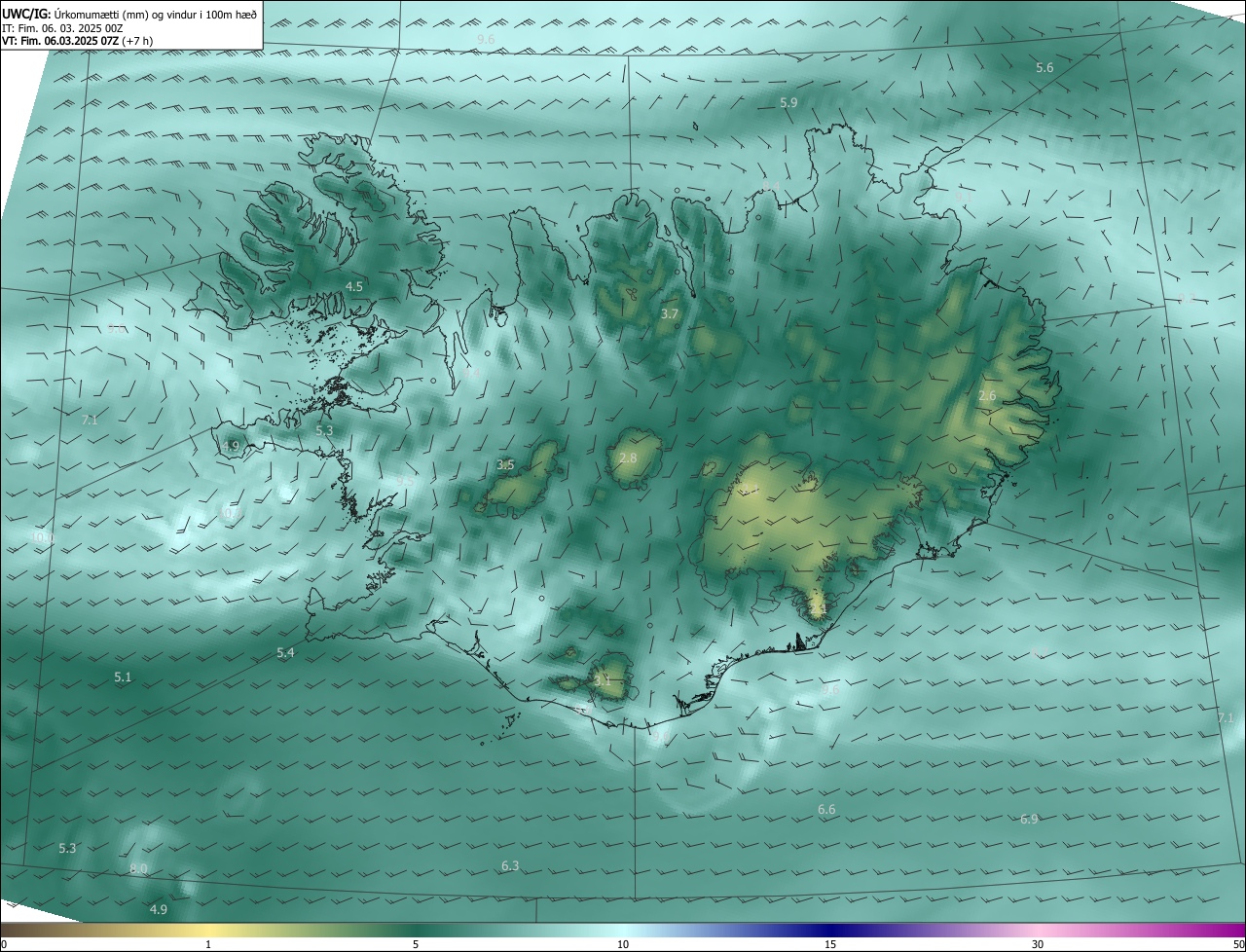Click the 5.9 value north of Iceland
This screenshot has height=952, width=1246.
[788, 102]
